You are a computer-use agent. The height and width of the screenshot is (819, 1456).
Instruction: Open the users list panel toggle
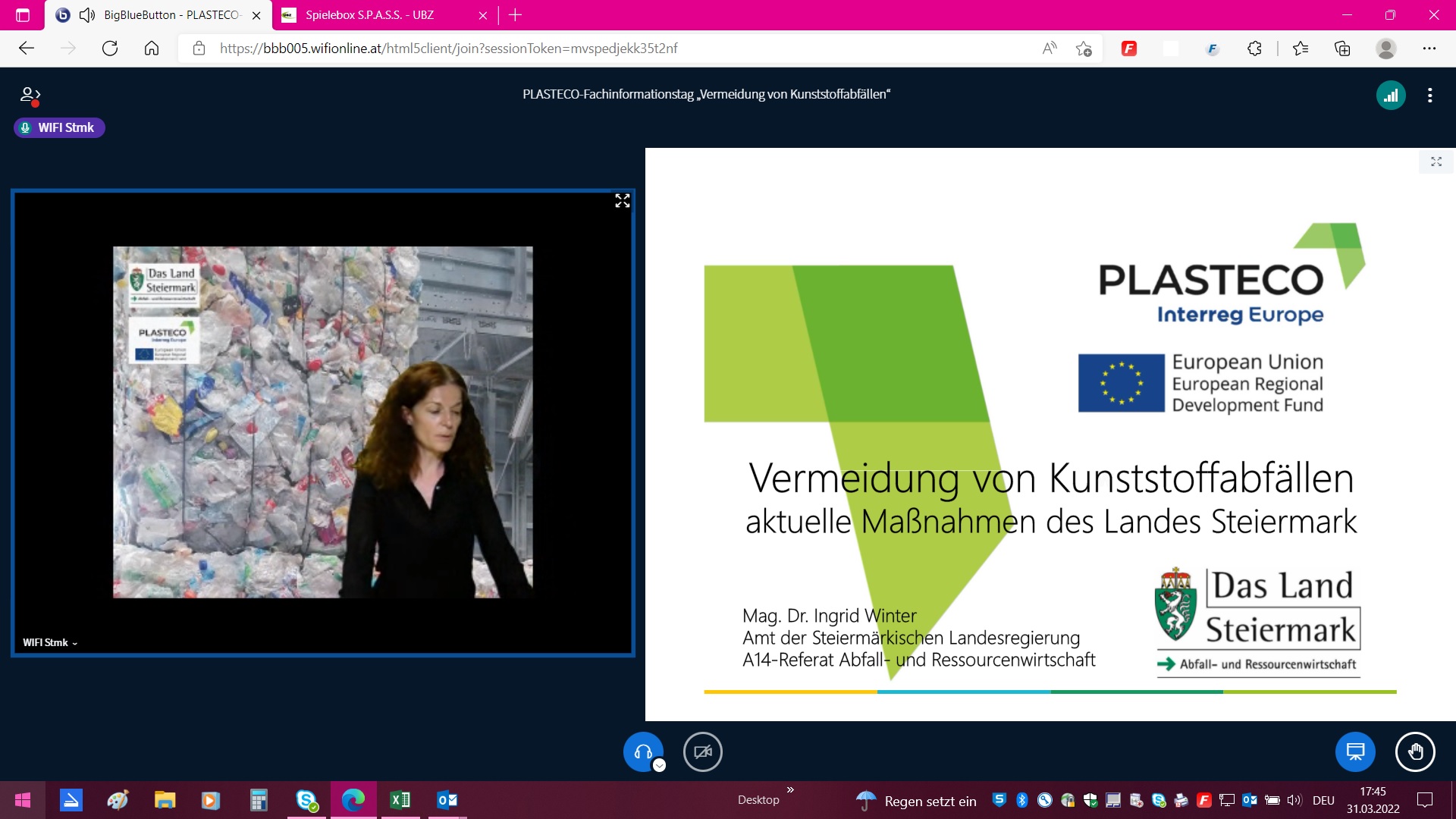point(30,96)
